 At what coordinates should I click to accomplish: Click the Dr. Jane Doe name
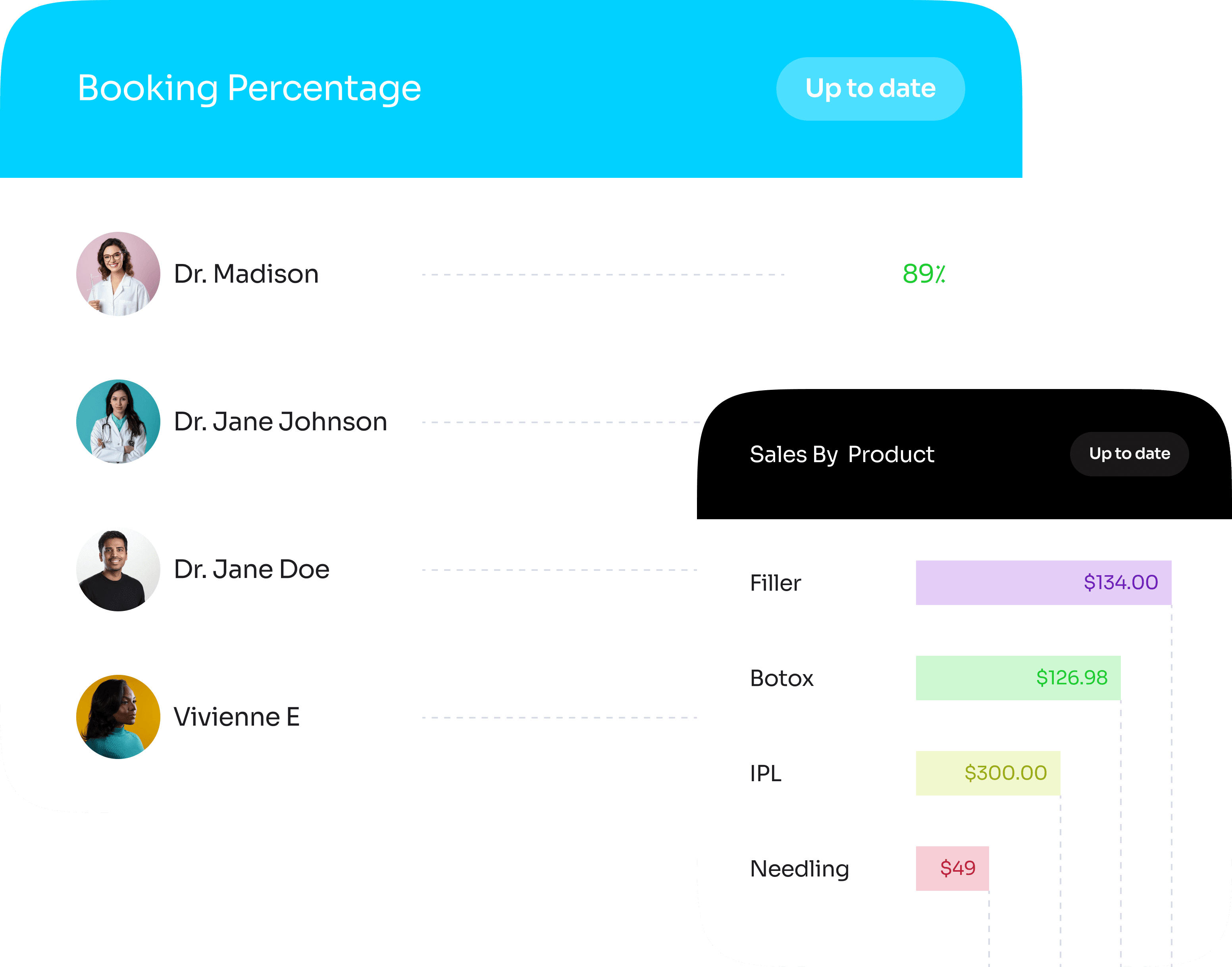(x=251, y=570)
